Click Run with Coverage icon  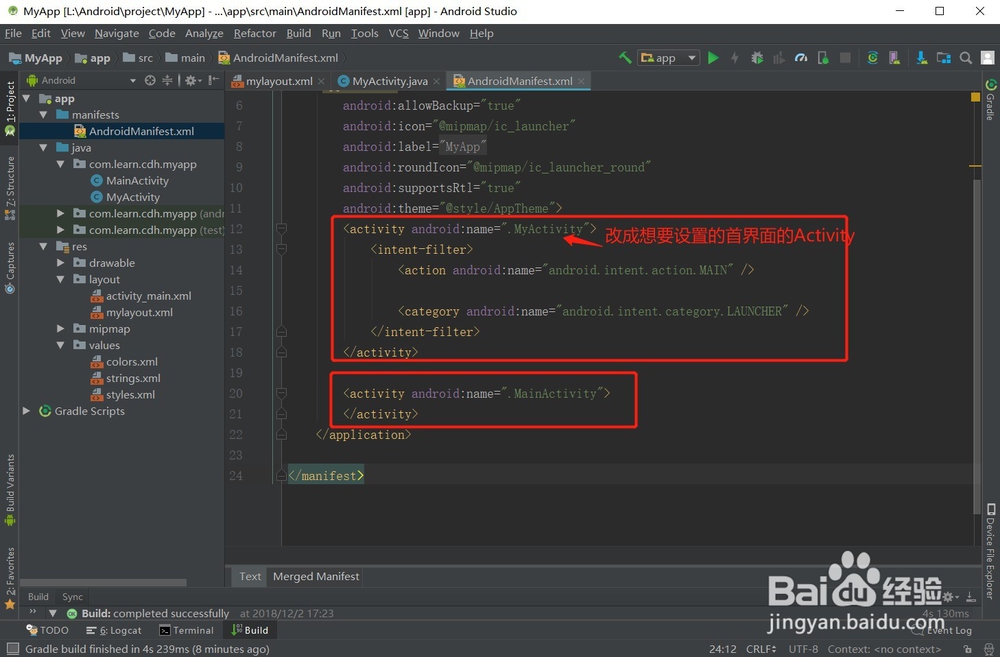[779, 58]
